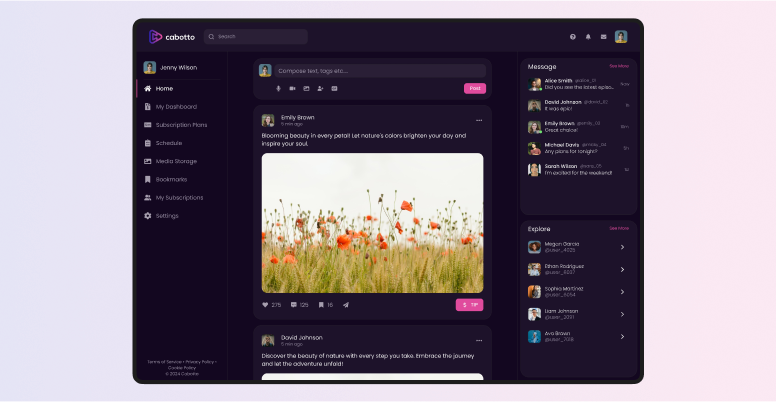Screen dimensions: 776x402
Task: Open the three-dot menu on Emily Brown's post
Action: click(479, 120)
